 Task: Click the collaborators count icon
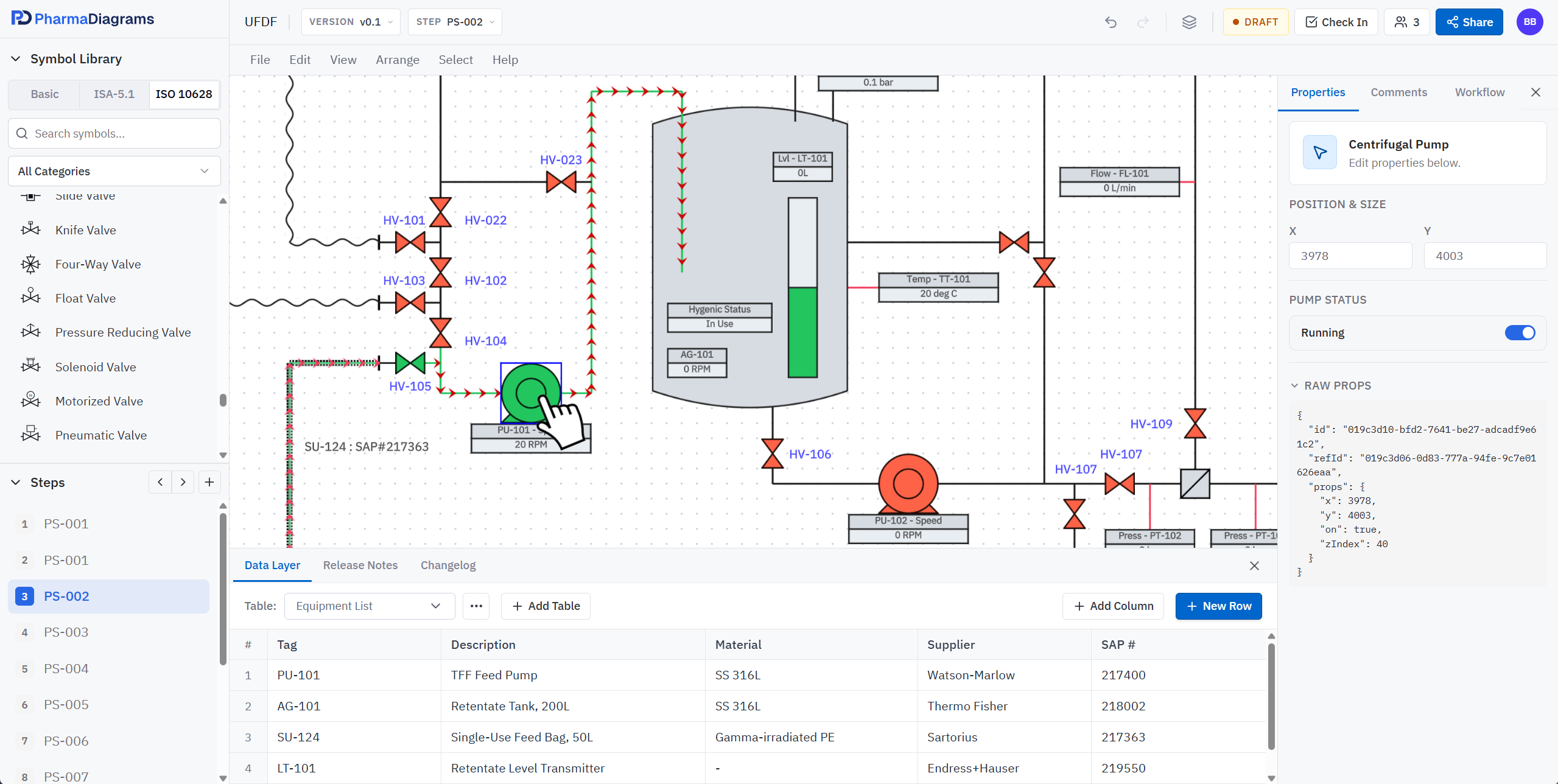coord(1407,23)
